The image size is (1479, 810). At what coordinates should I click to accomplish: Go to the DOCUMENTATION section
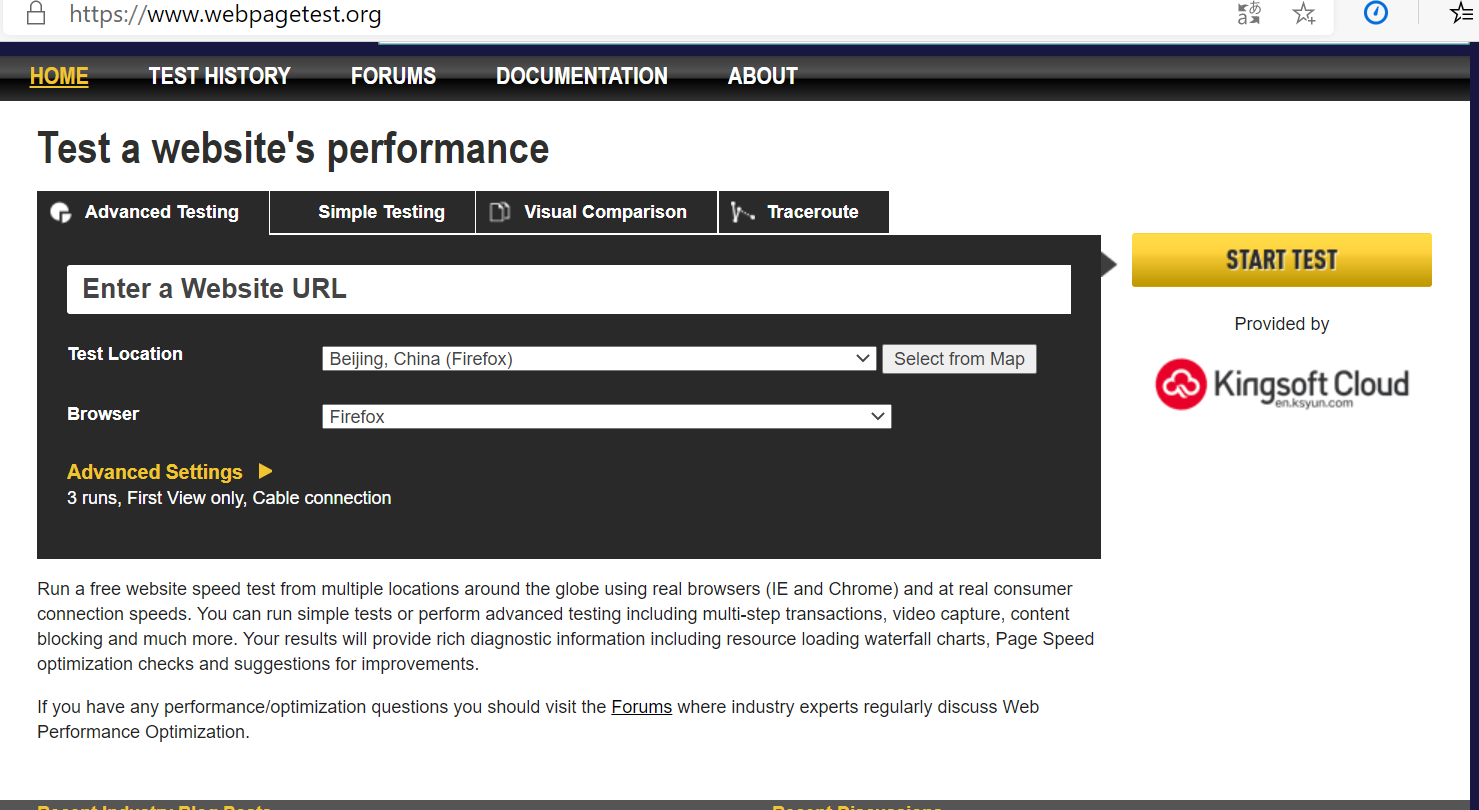coord(582,76)
